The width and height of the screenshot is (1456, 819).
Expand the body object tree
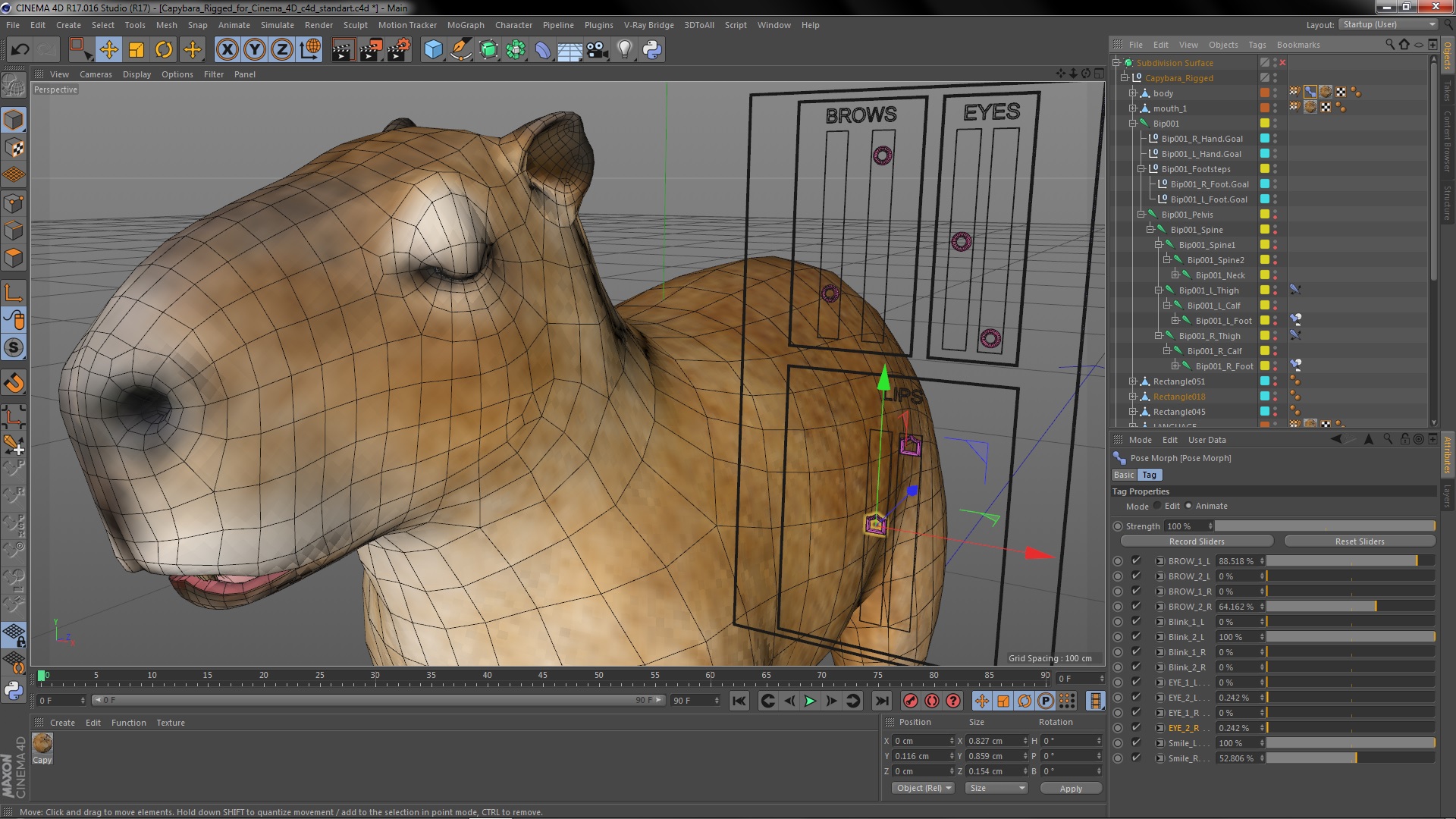(1133, 93)
